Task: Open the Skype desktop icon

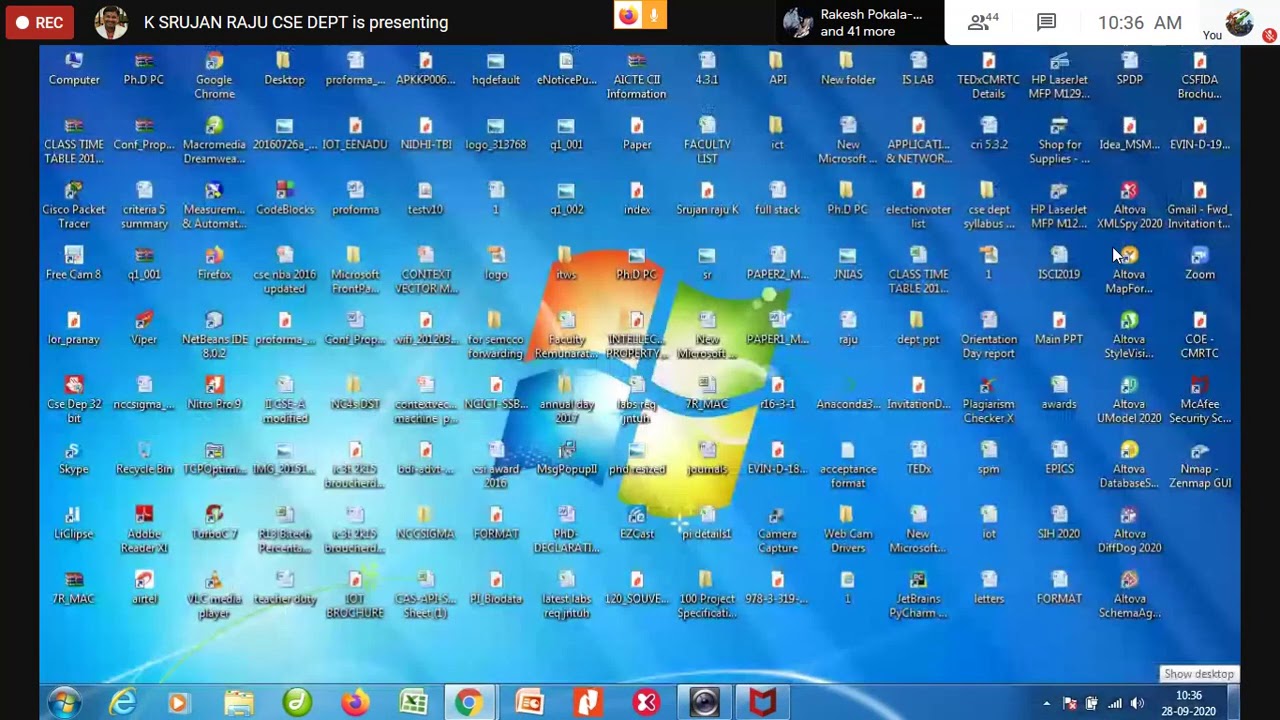Action: (x=73, y=459)
